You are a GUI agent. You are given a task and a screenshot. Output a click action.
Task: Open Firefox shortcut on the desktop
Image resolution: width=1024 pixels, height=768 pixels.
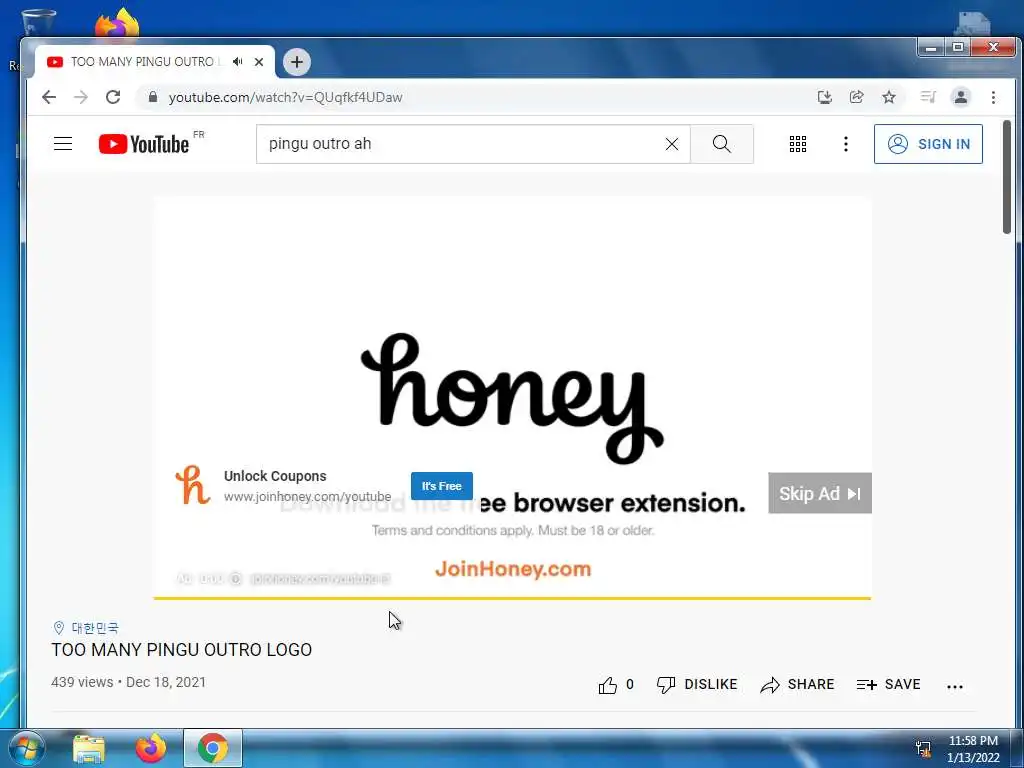118,23
